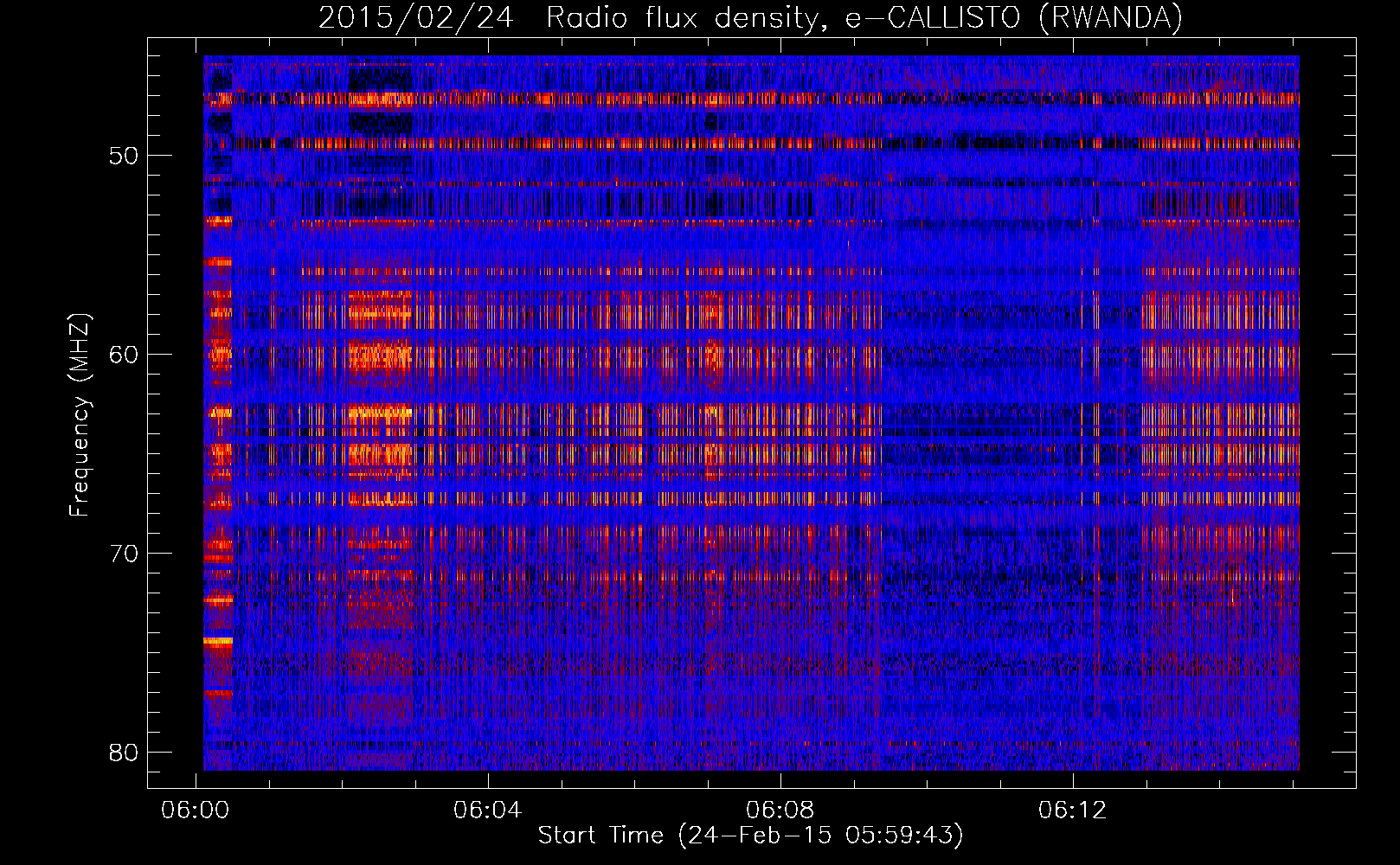Image resolution: width=1400 pixels, height=865 pixels.
Task: Click the '60' frequency tick label
Action: (124, 355)
